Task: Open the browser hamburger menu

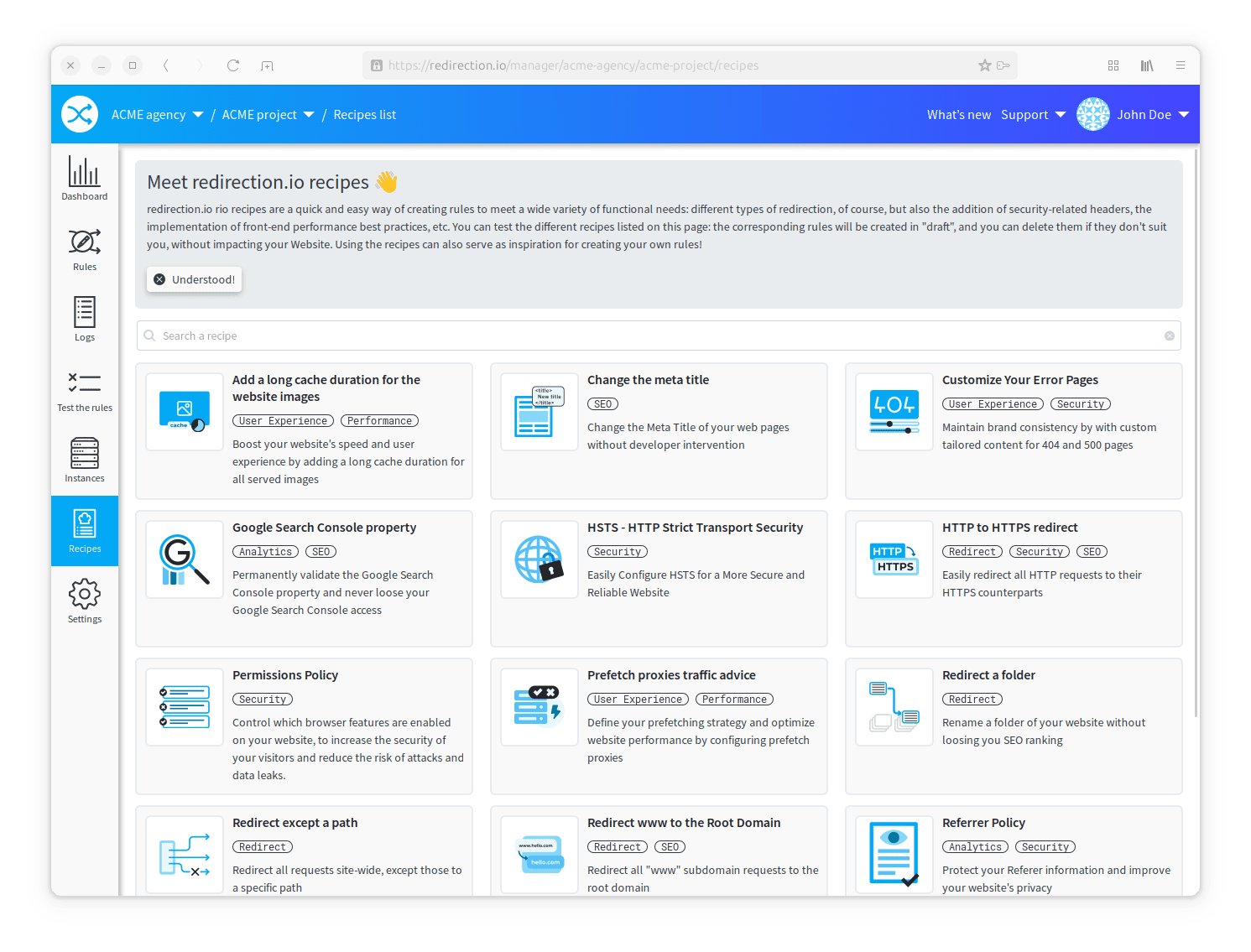Action: [1181, 65]
